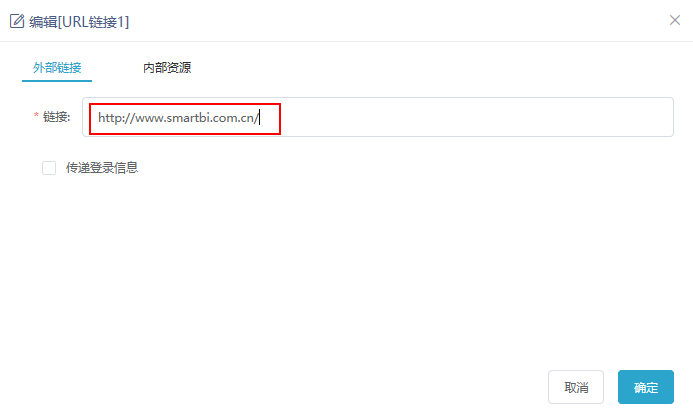Viewport: 693px width, 420px height.
Task: Click the red required asterisk beside 链接
Action: pyautogui.click(x=36, y=115)
